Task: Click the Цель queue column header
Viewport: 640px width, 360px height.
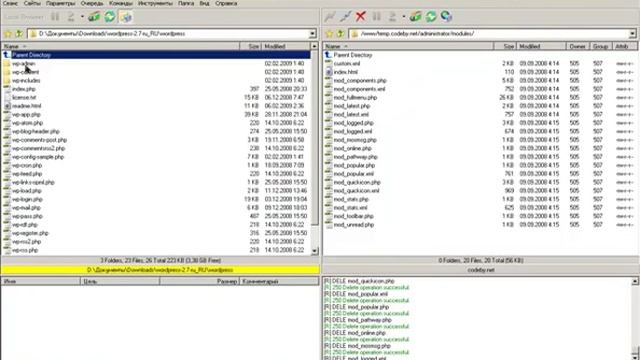Action: (x=120, y=281)
